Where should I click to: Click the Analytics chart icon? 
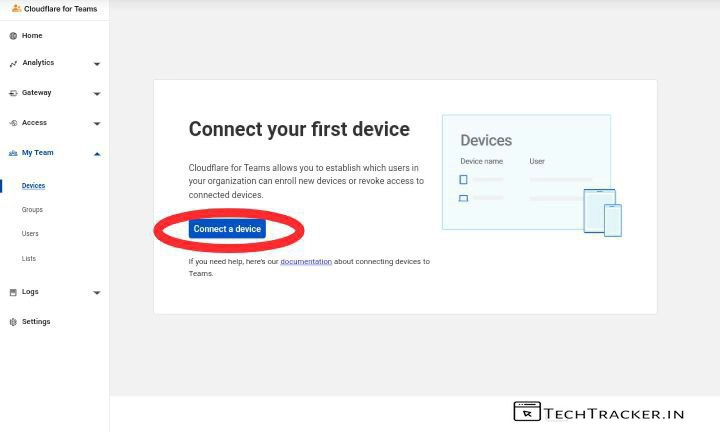(13, 63)
